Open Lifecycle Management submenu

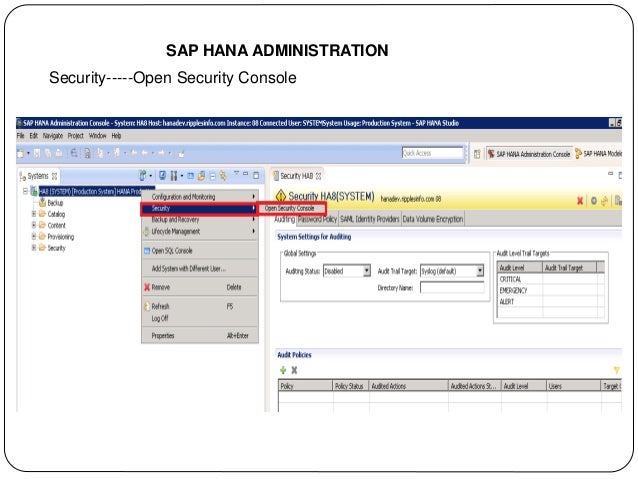click(199, 231)
